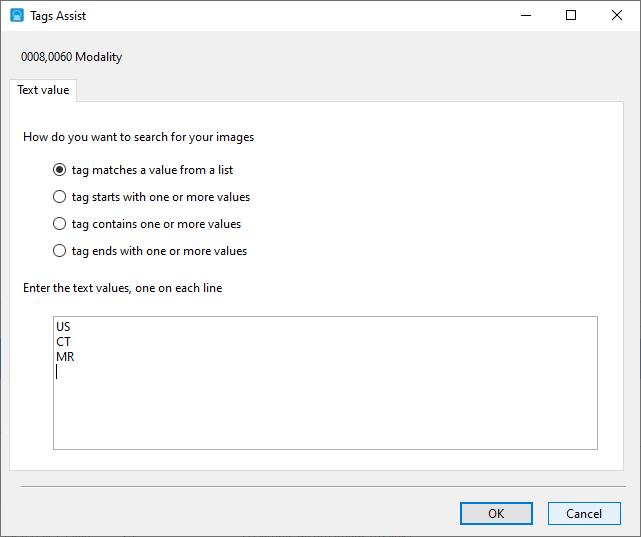Viewport: 641px width, 537px height.
Task: Select "tag matches a value from a list"
Action: pyautogui.click(x=60, y=170)
